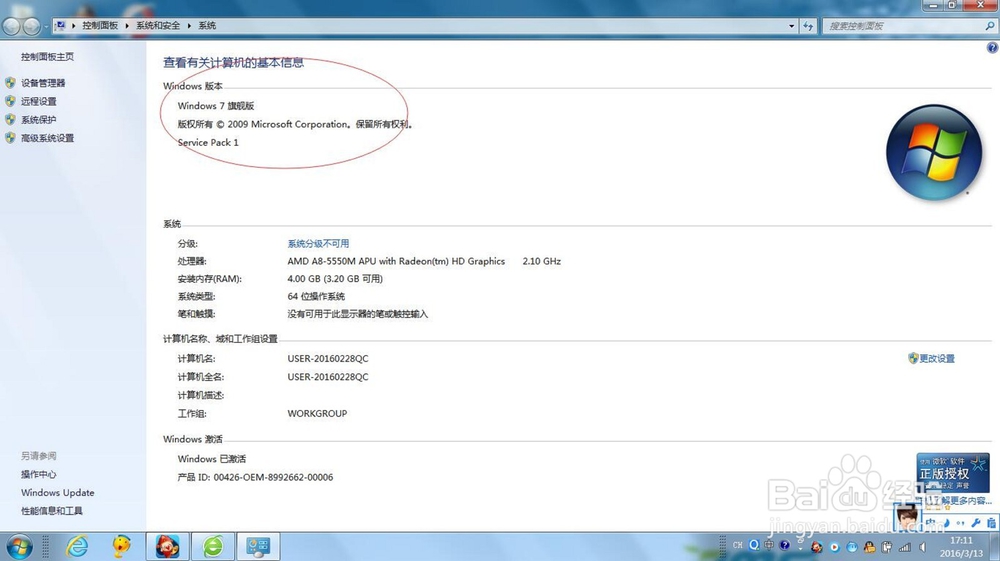Open the red cartoon character taskbar app
This screenshot has height=561, width=1000.
pos(168,546)
